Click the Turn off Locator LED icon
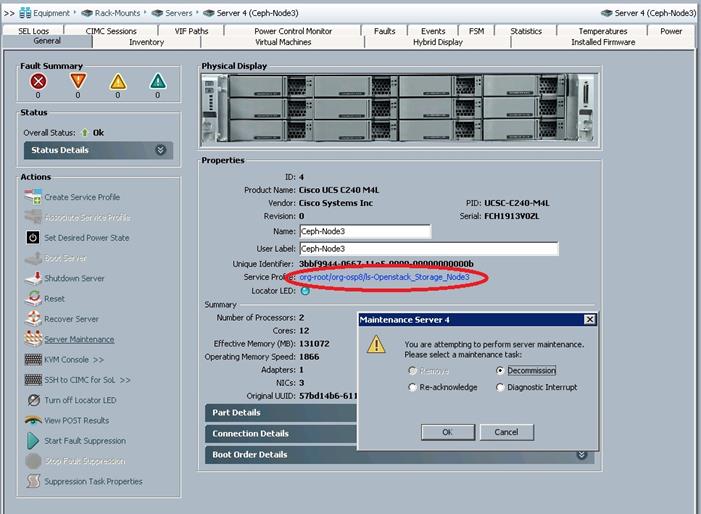The height and width of the screenshot is (514, 701). click(34, 400)
